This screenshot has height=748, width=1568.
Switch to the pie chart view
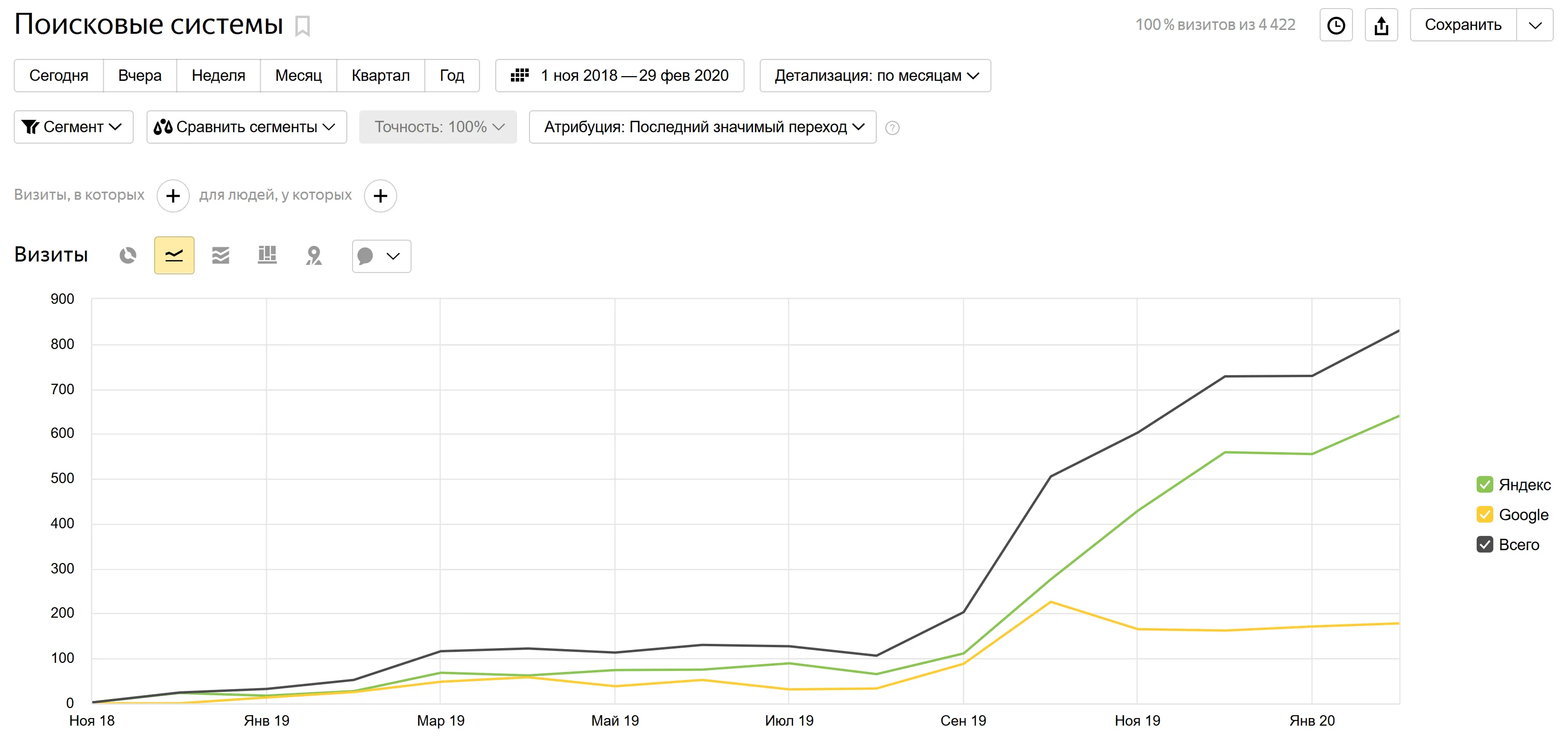tap(128, 256)
